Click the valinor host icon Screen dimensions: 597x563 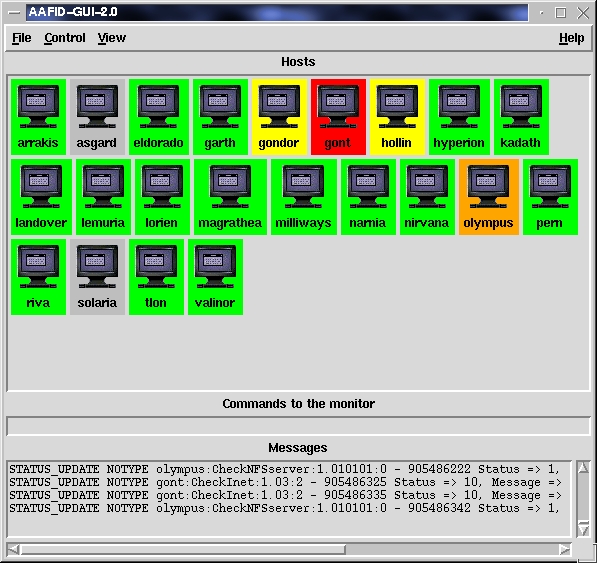215,277
